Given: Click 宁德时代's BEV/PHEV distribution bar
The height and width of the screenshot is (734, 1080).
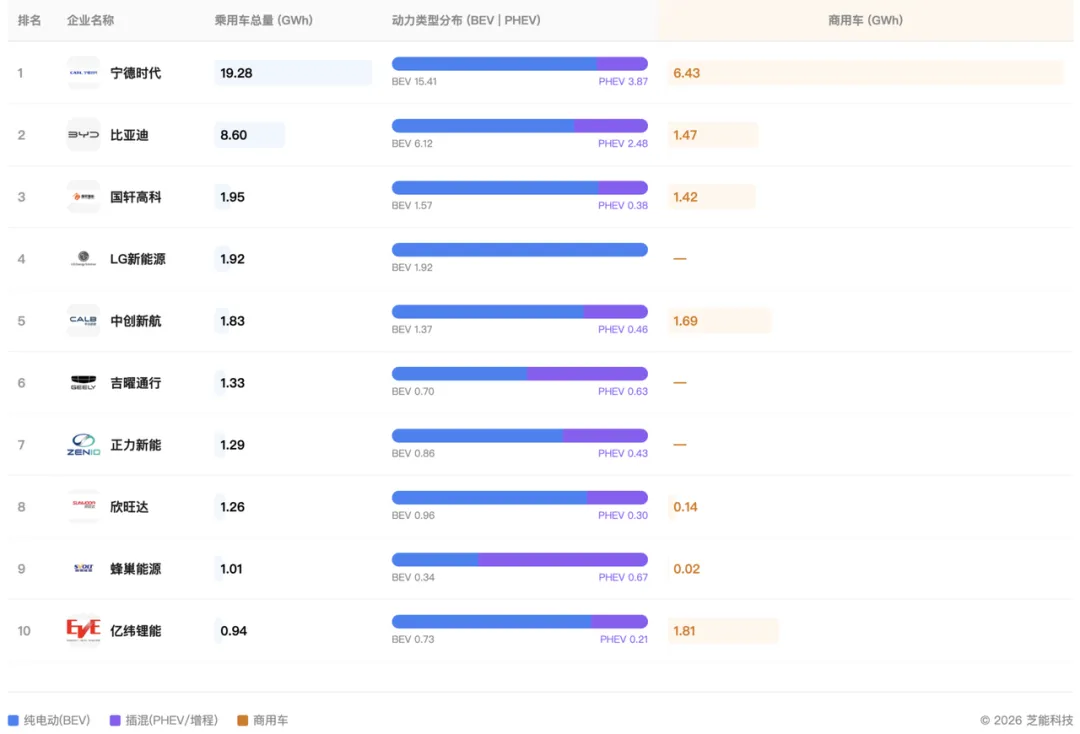Looking at the screenshot, I should click(519, 64).
